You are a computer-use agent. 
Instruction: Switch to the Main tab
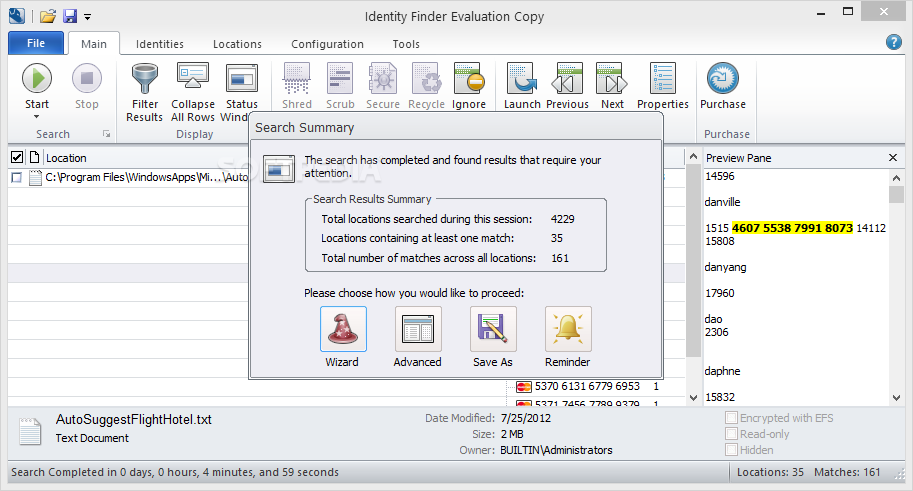[94, 44]
